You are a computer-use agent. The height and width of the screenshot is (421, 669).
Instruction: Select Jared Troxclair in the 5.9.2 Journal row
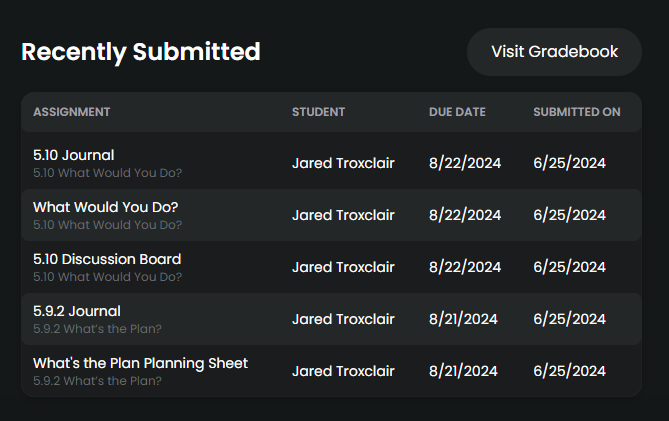(343, 319)
